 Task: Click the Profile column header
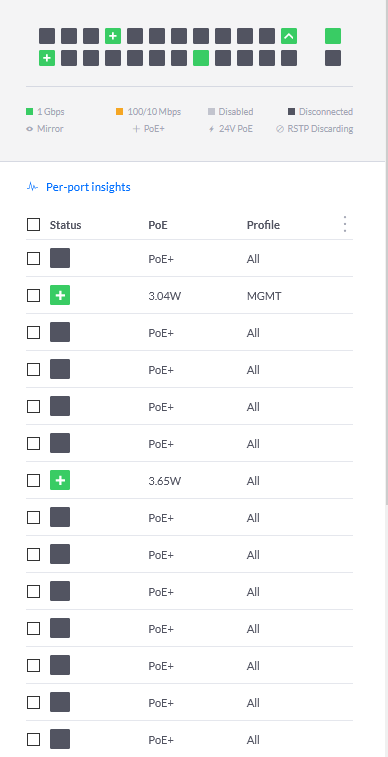(x=263, y=225)
